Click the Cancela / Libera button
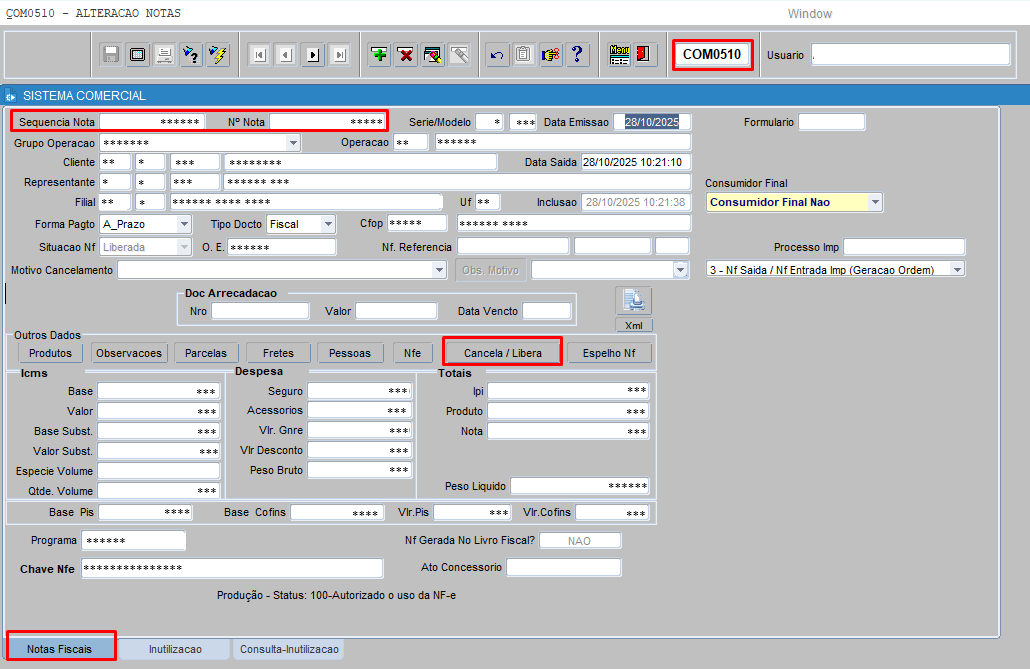The height and width of the screenshot is (669, 1030). (x=502, y=353)
